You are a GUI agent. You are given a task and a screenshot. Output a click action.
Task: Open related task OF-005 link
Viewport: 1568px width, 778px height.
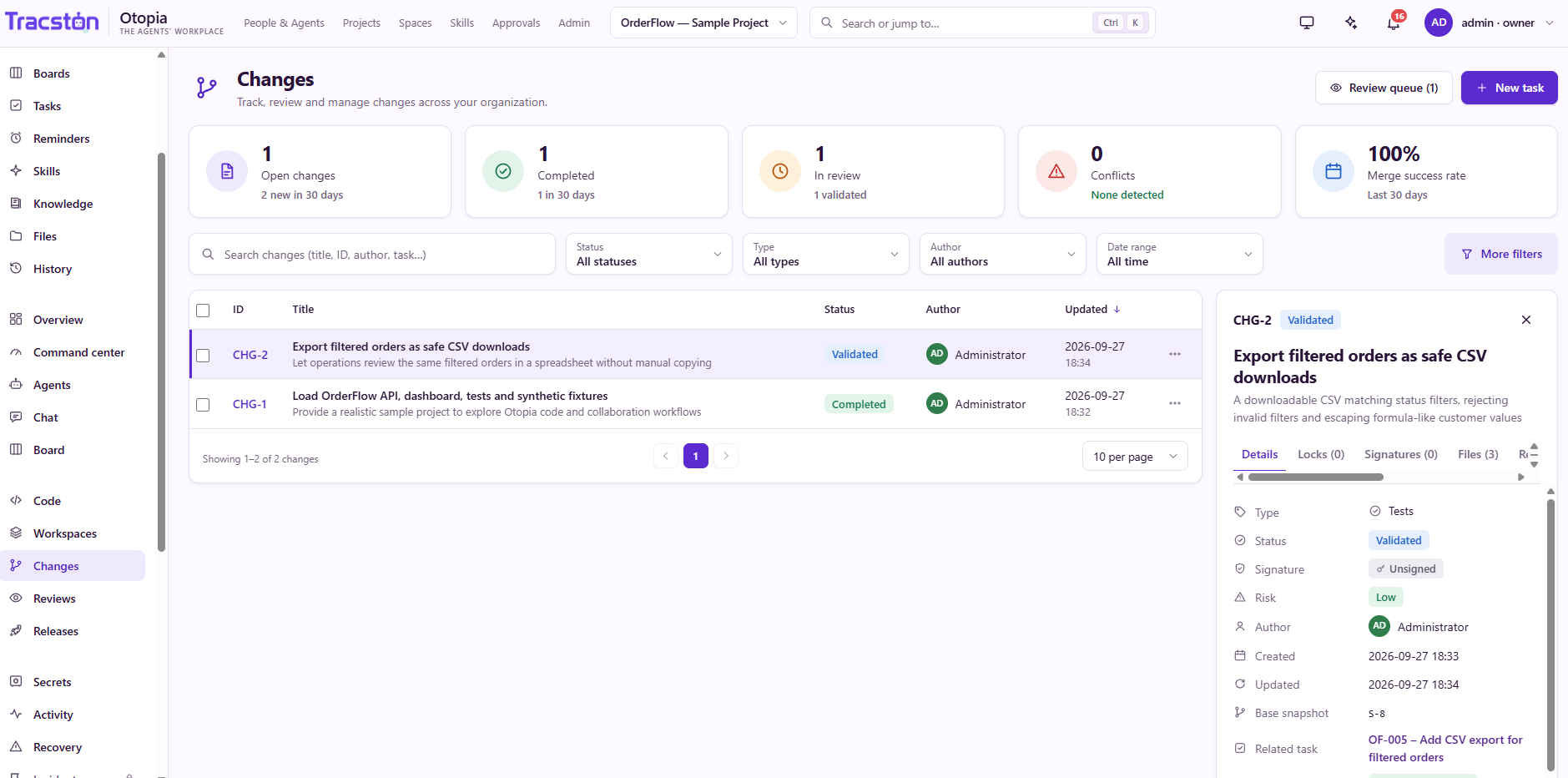(1445, 749)
